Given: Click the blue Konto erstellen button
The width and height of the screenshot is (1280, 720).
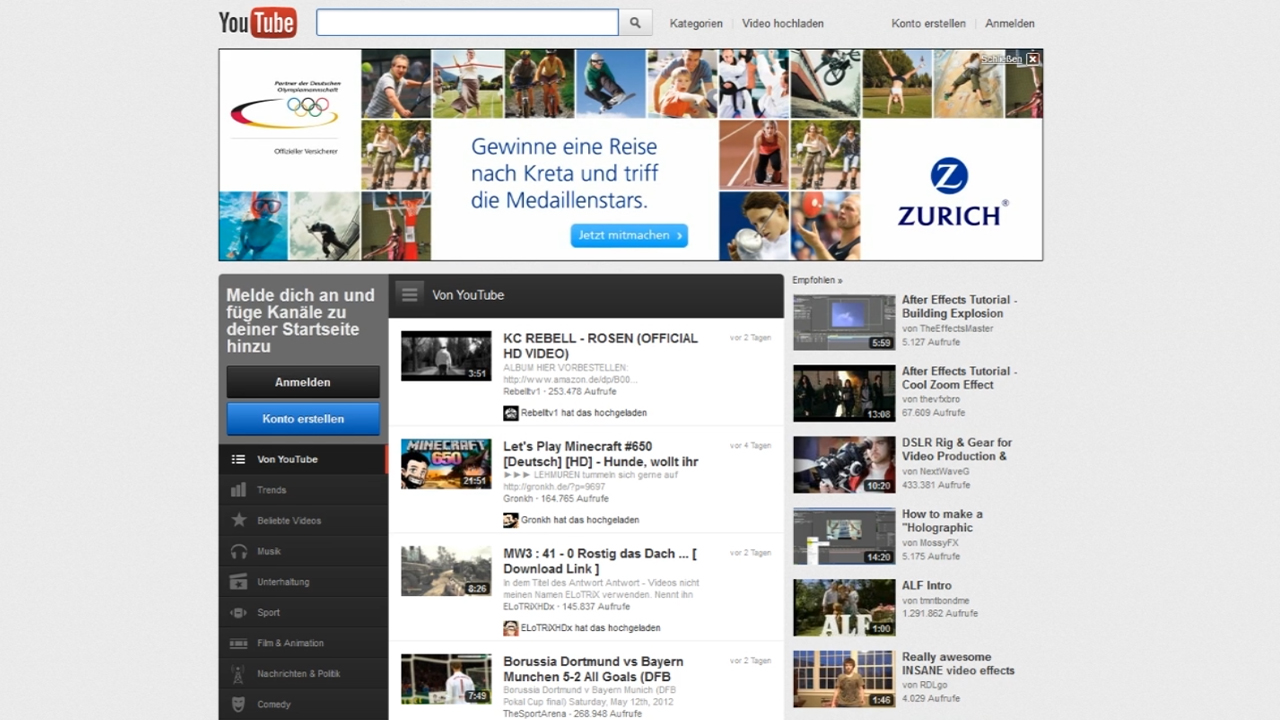Looking at the screenshot, I should click(x=303, y=419).
